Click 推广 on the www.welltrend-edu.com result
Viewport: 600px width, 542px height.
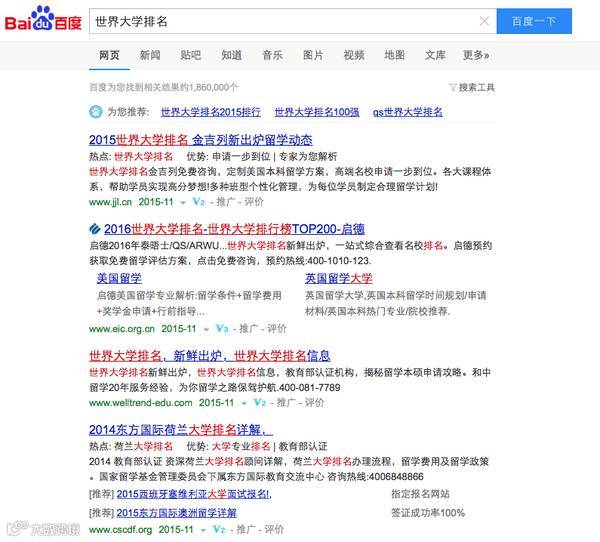coord(286,402)
